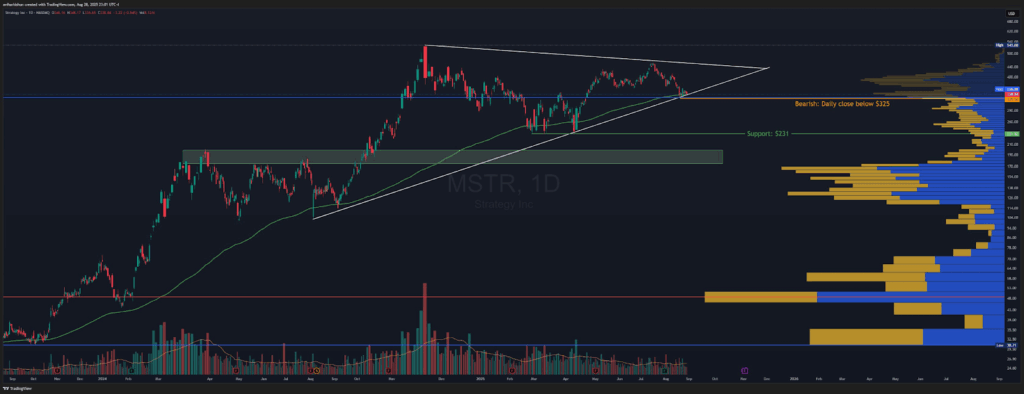Click the blue MSTR last price label
The height and width of the screenshot is (394, 1024).
click(1008, 89)
